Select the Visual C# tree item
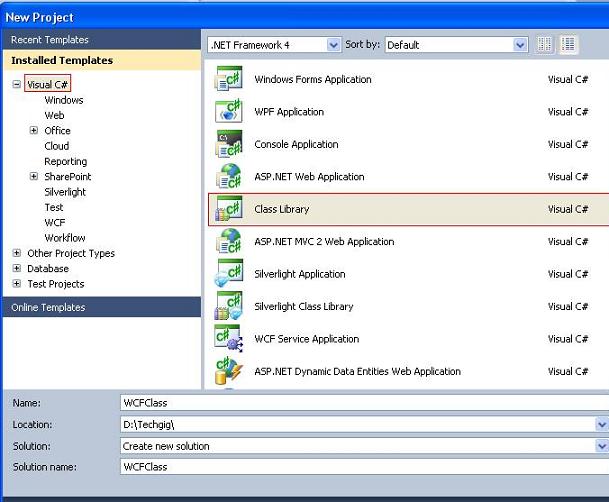This screenshot has height=502, width=609. pos(47,84)
